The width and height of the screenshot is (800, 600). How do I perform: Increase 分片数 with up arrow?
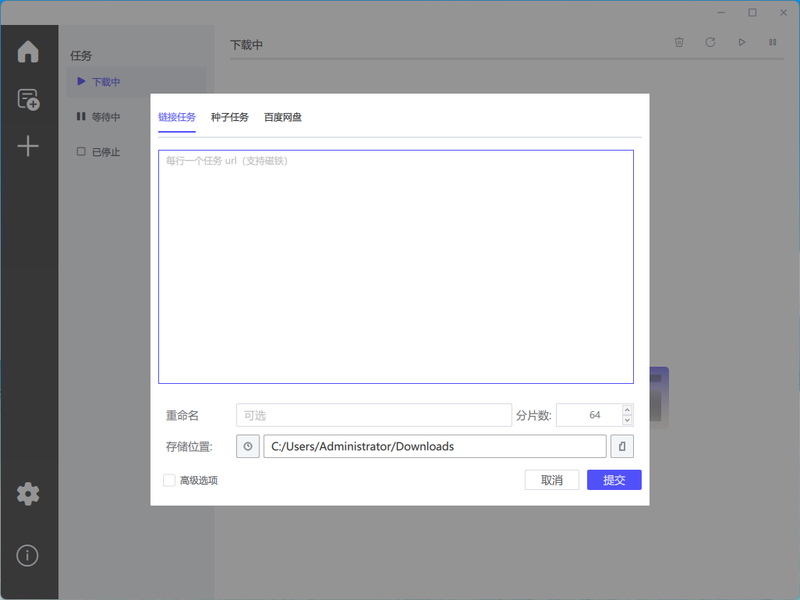click(x=628, y=410)
